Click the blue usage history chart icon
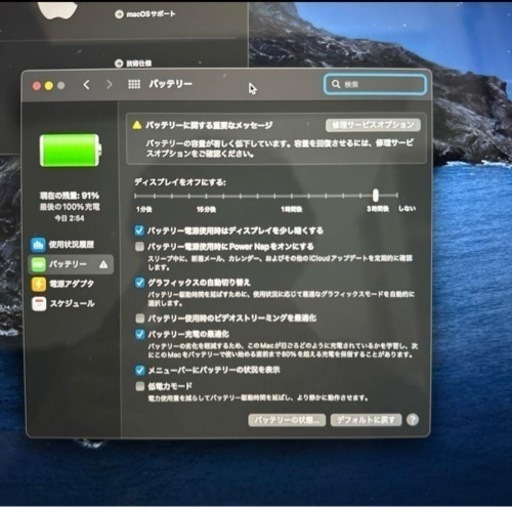The width and height of the screenshot is (512, 507). click(38, 245)
